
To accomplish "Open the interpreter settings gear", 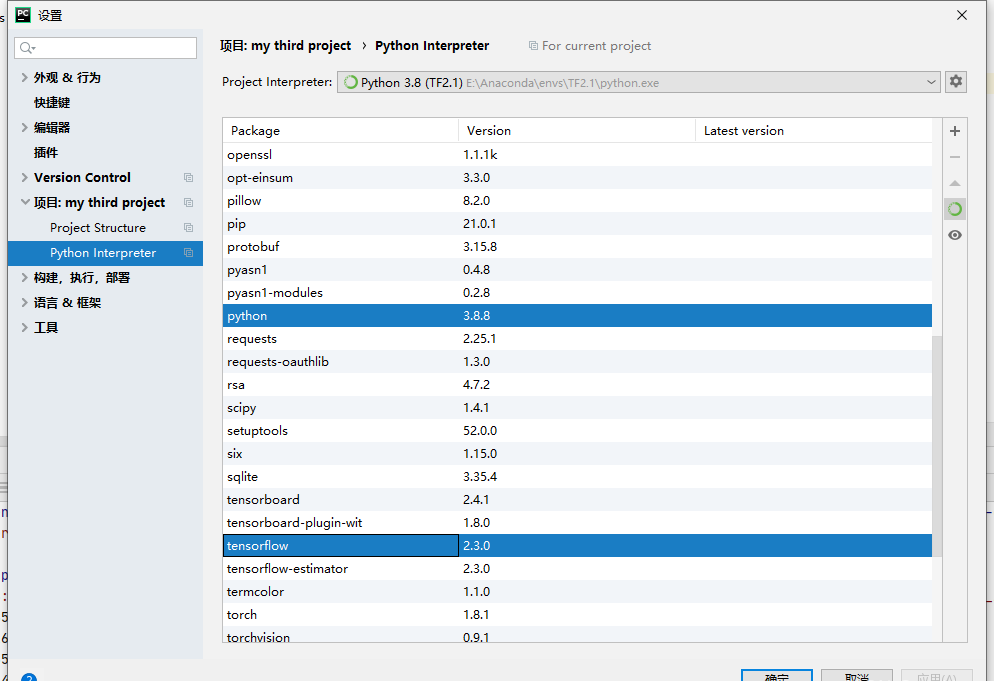I will click(x=956, y=82).
